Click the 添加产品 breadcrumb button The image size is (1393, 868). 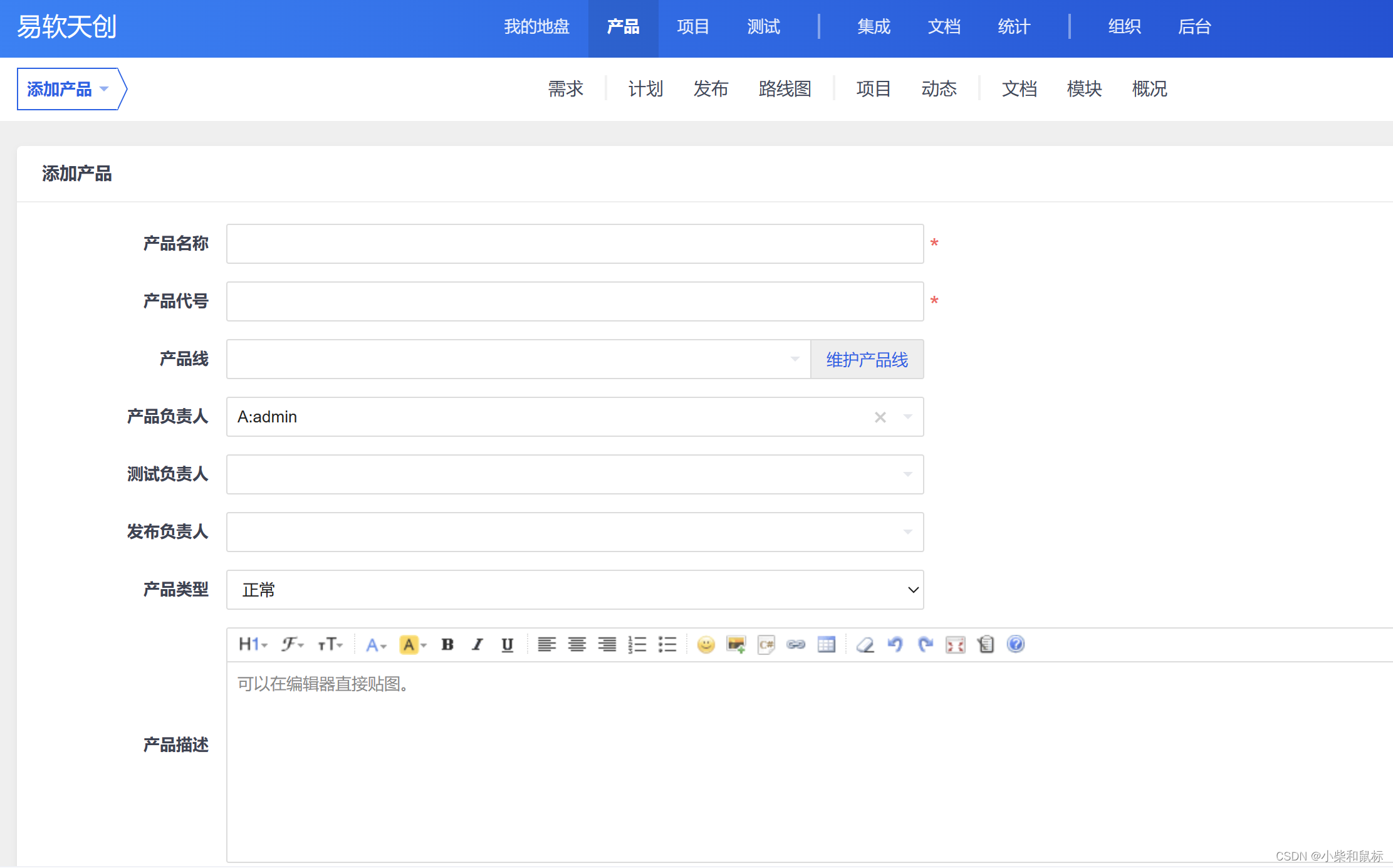(68, 89)
